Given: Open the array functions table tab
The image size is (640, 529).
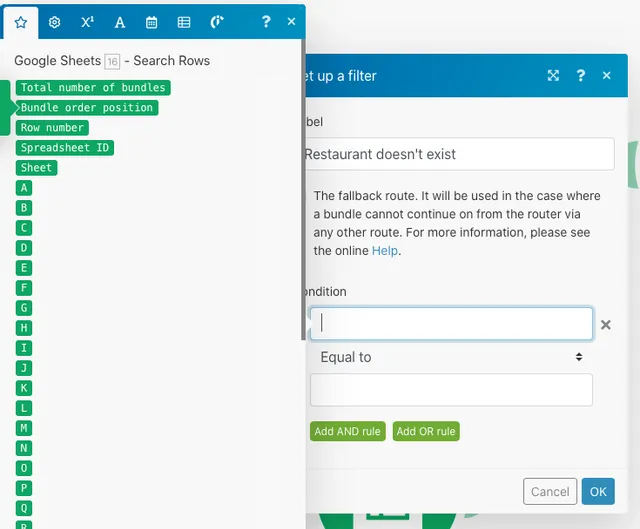Looking at the screenshot, I should 184,22.
